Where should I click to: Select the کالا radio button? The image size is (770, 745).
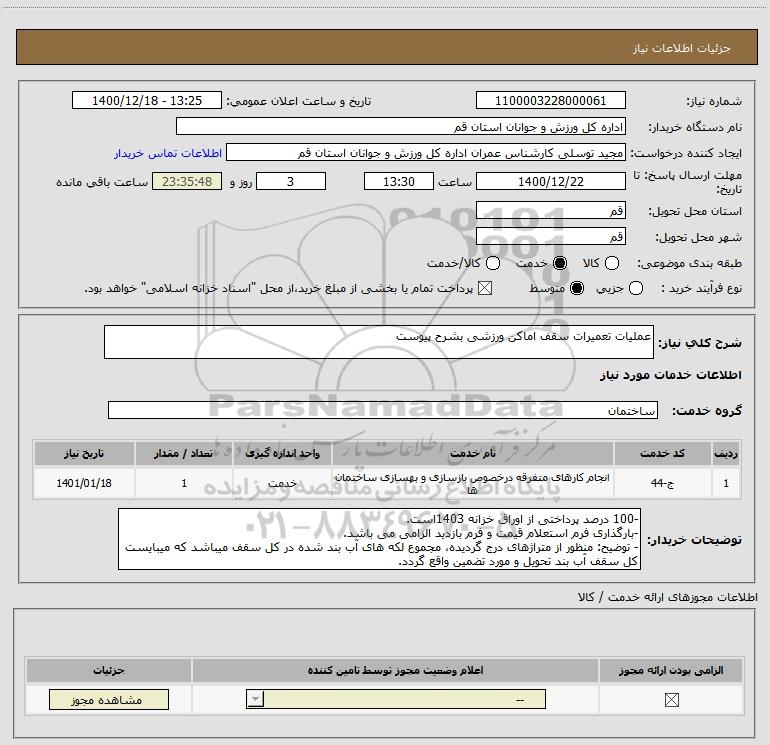tap(612, 263)
